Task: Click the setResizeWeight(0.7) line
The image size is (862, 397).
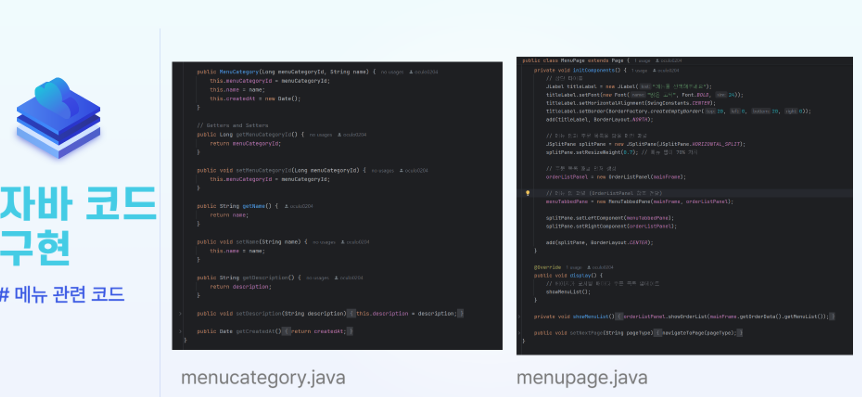Action: (x=621, y=152)
